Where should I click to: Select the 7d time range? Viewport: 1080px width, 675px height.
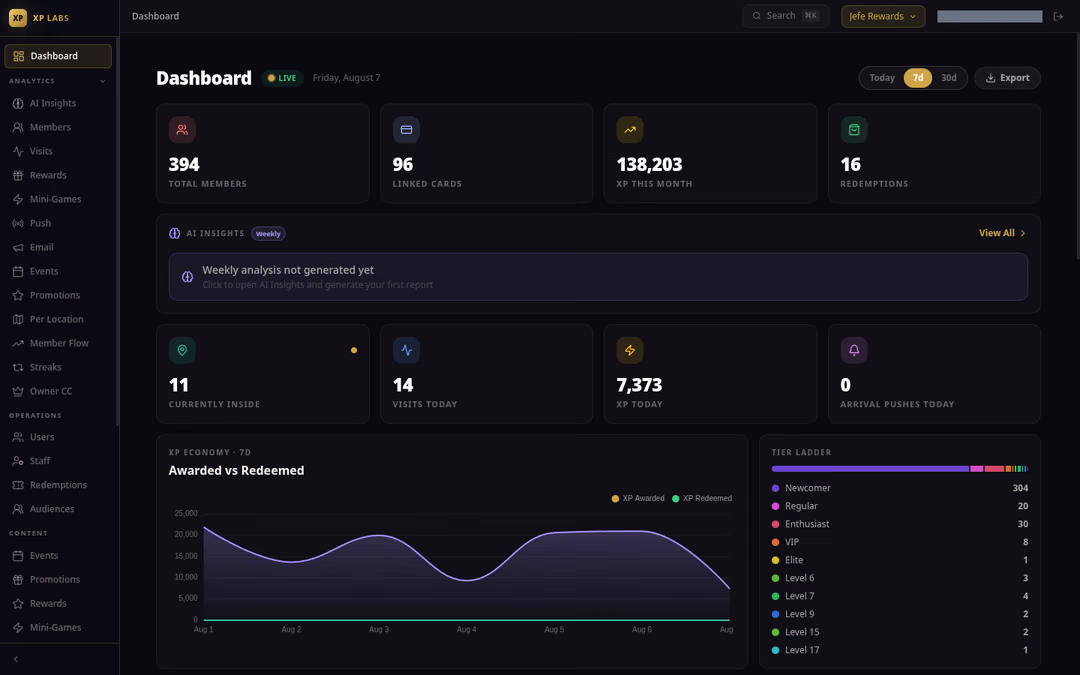pos(917,78)
